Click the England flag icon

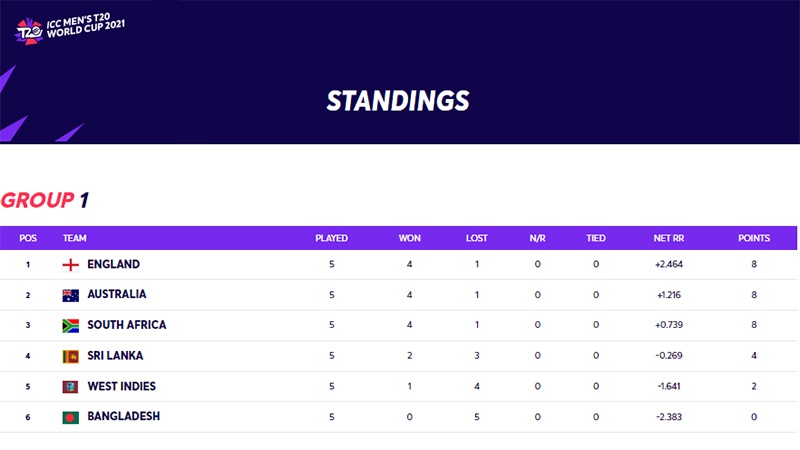[x=71, y=265]
